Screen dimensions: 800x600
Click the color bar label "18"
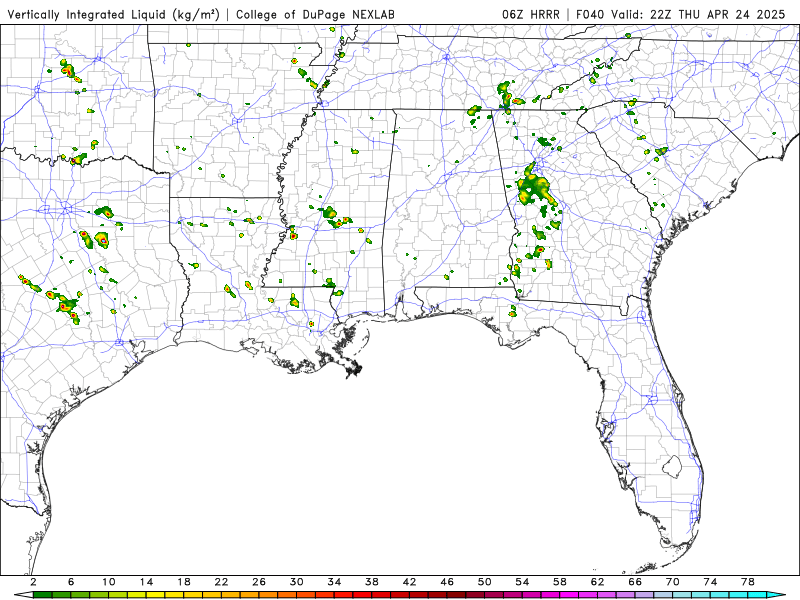184,582
